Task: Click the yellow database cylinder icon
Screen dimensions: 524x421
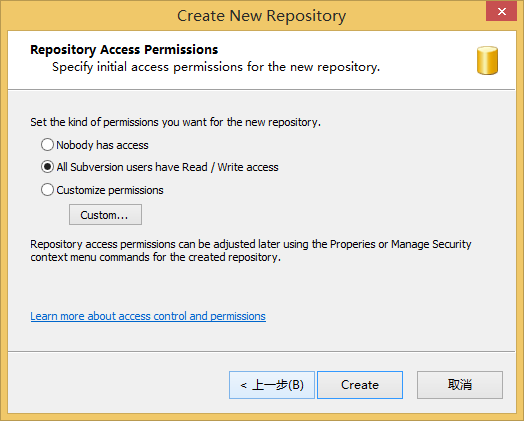Action: 487,60
